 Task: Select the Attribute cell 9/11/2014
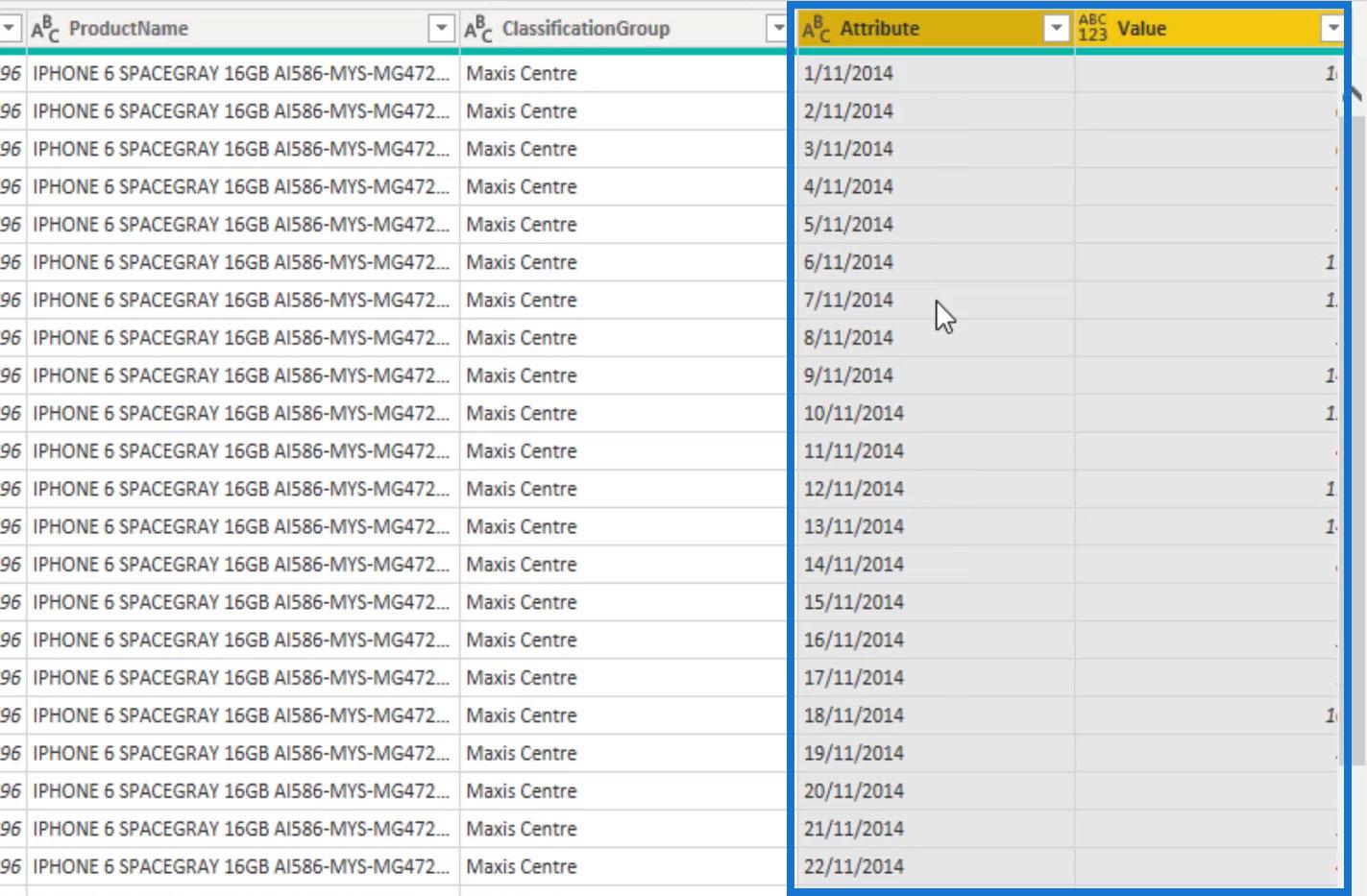coord(935,375)
